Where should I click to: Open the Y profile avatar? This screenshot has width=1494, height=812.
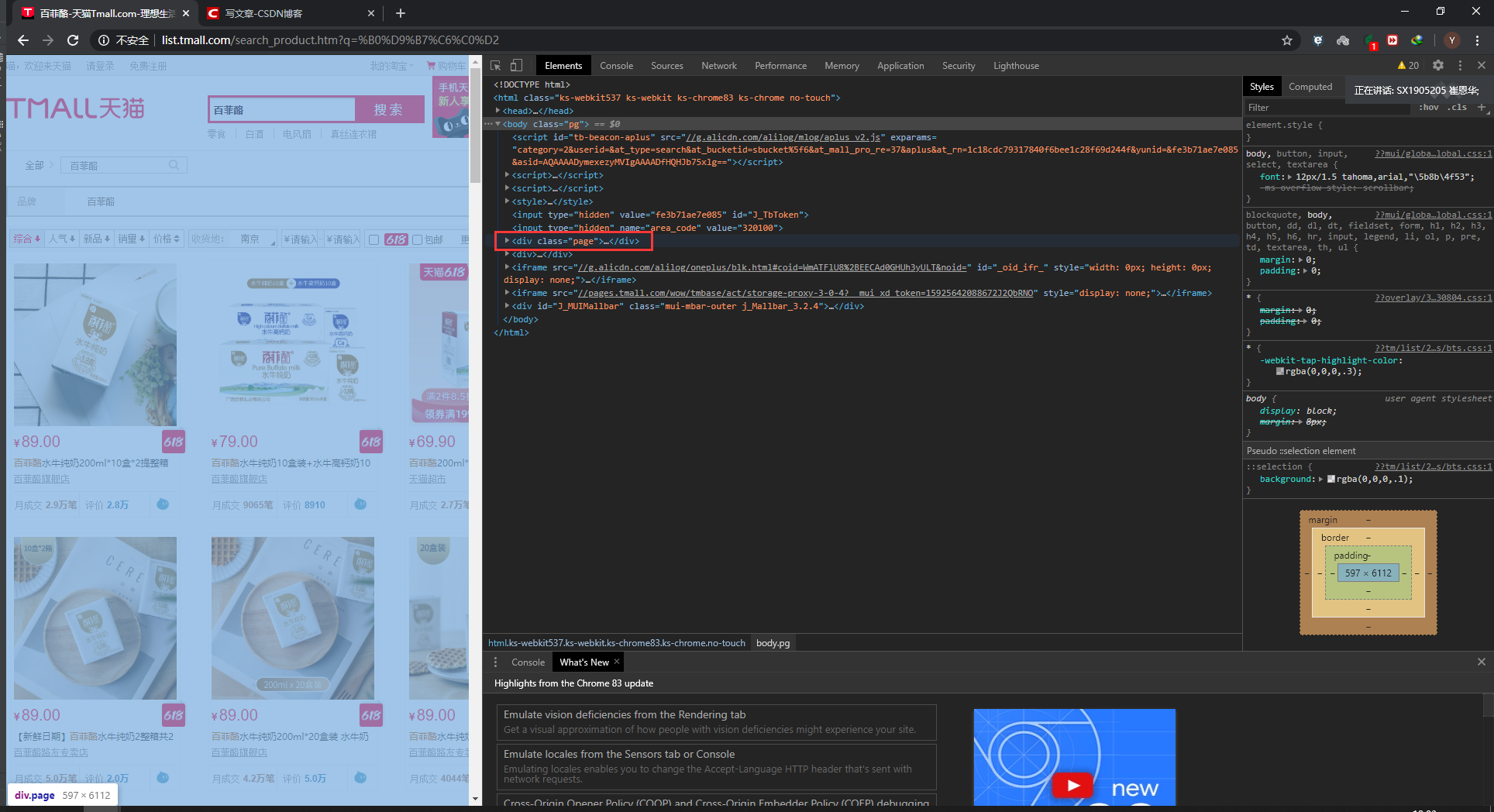[x=1452, y=40]
